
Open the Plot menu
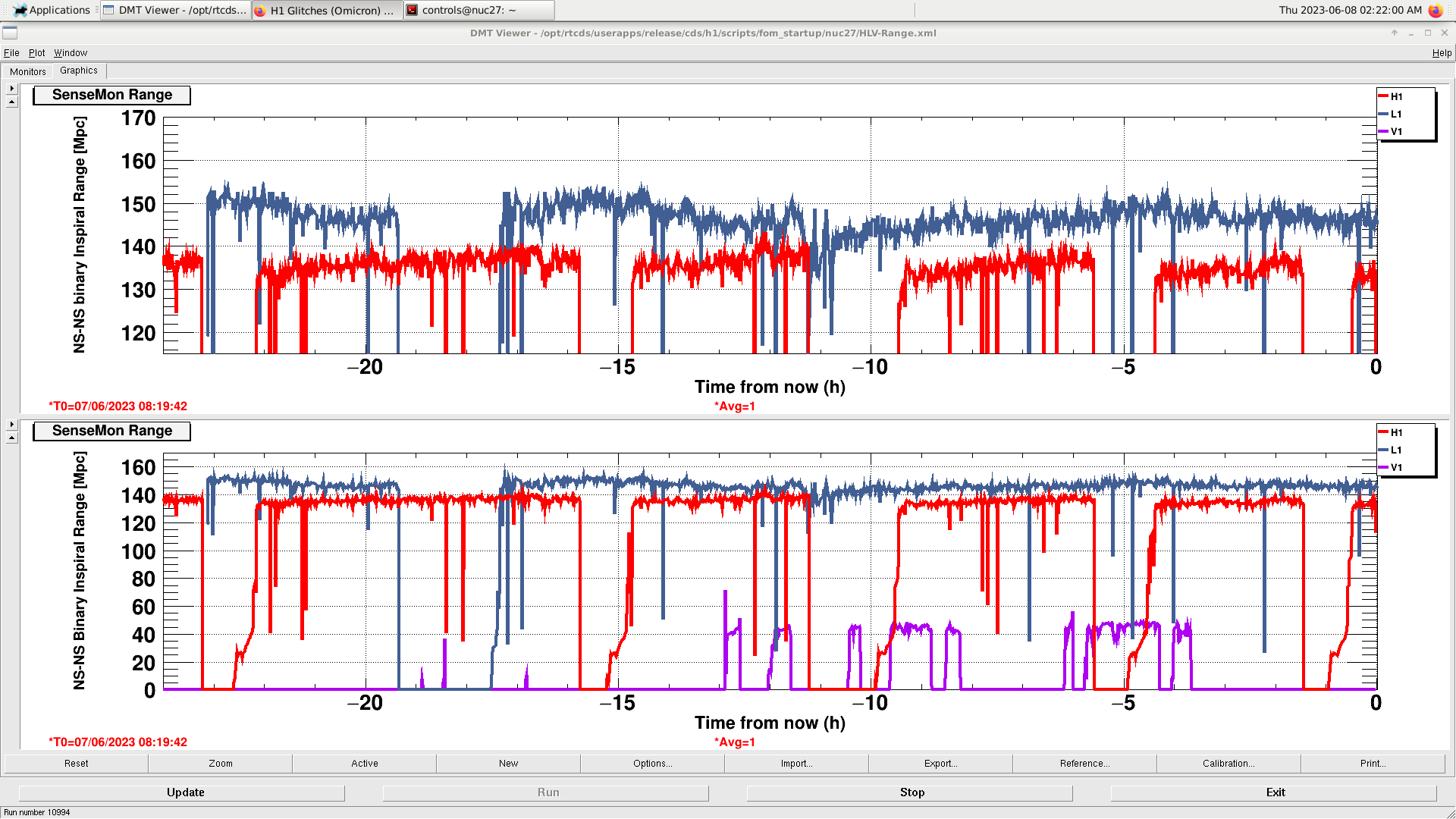pos(36,53)
